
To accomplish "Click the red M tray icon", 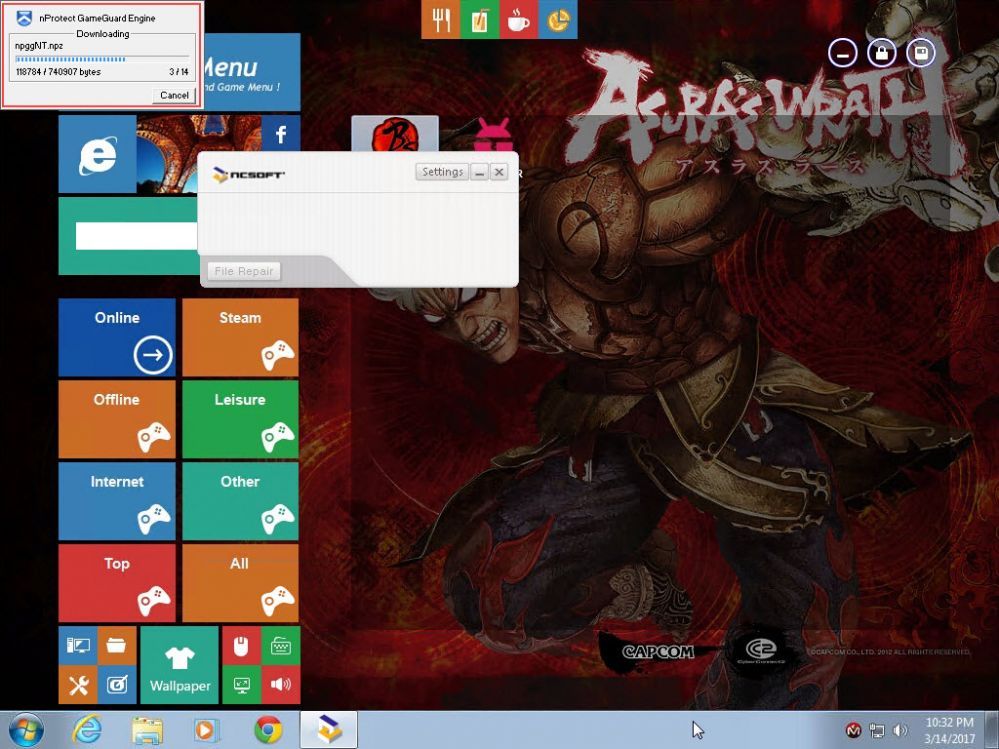I will pyautogui.click(x=853, y=731).
